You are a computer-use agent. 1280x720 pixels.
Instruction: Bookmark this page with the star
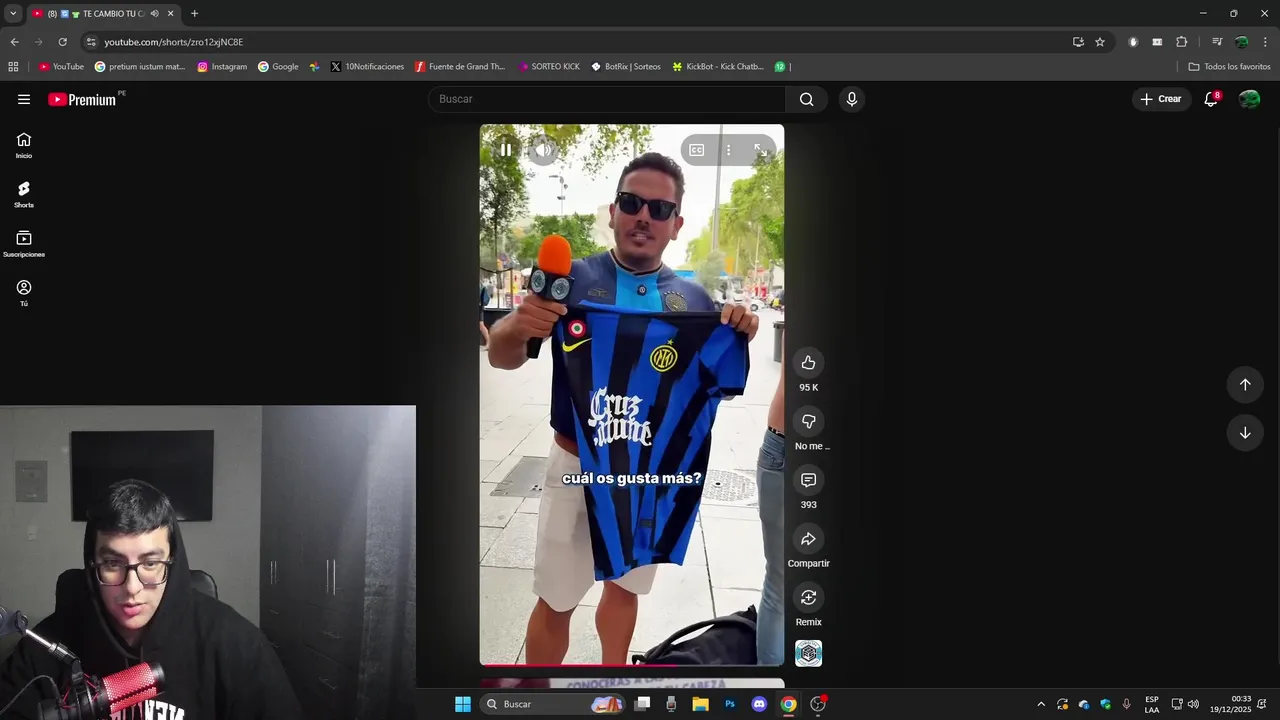click(x=1100, y=42)
